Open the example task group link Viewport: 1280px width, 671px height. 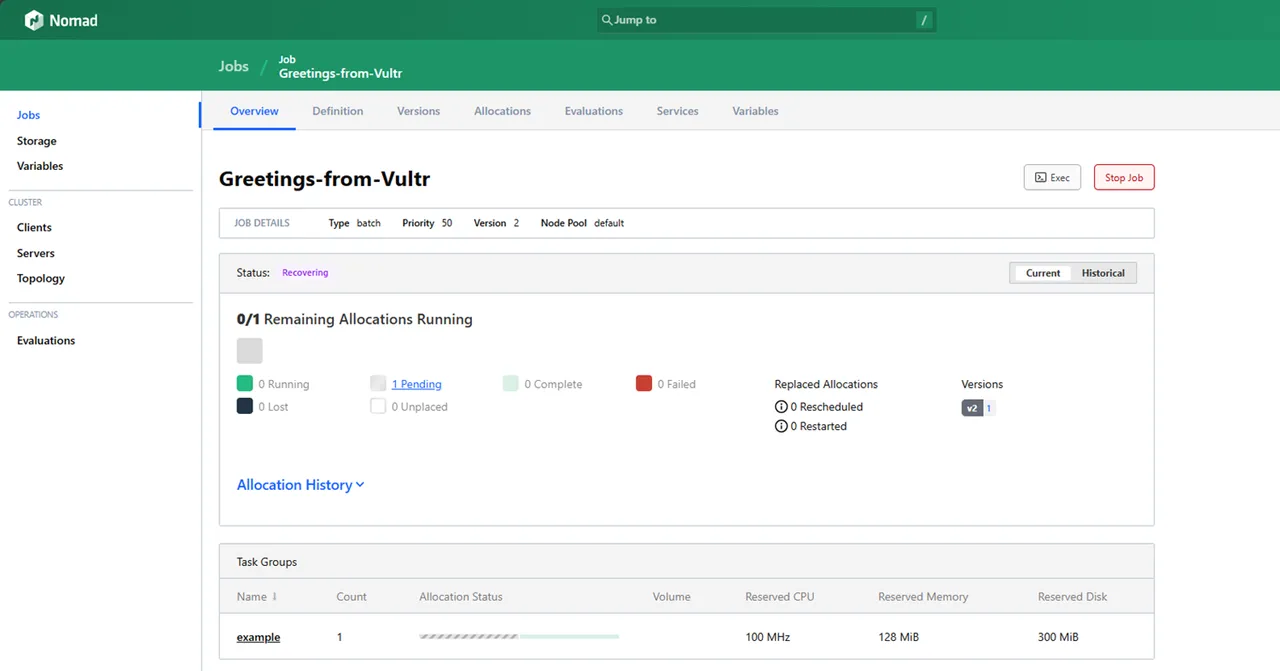[258, 637]
